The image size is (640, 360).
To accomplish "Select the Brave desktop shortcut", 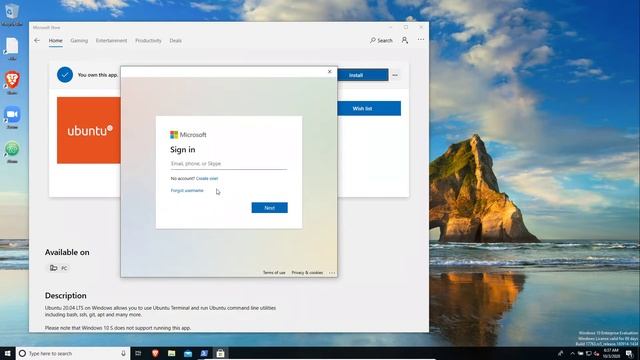I will click(x=12, y=82).
